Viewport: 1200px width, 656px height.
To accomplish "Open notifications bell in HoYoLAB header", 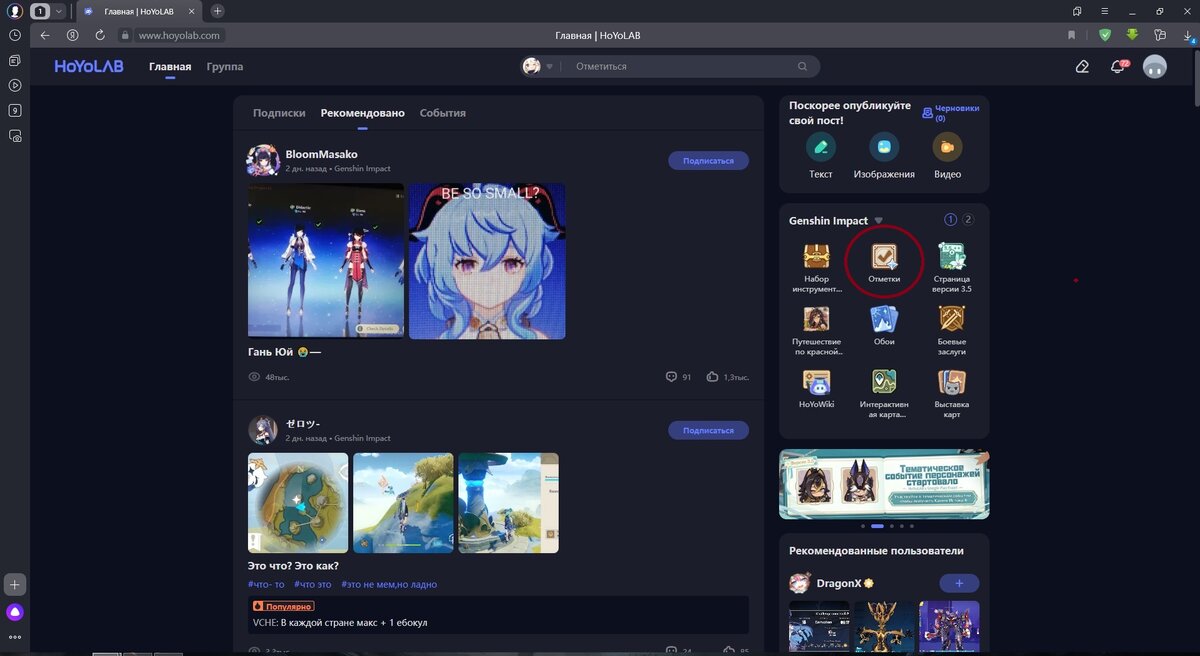I will 1118,67.
